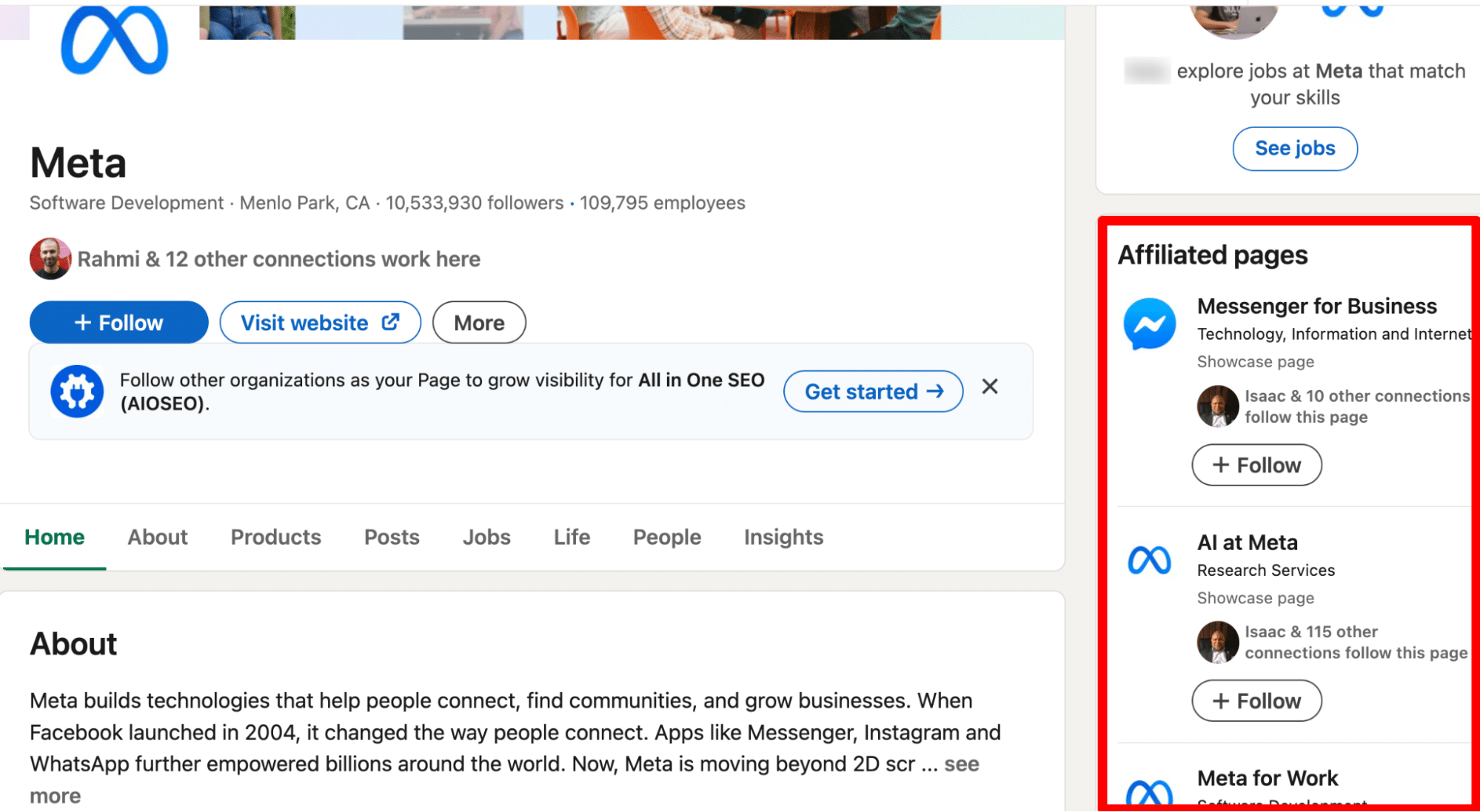Open the Products tab
The width and height of the screenshot is (1480, 812).
pyautogui.click(x=276, y=537)
